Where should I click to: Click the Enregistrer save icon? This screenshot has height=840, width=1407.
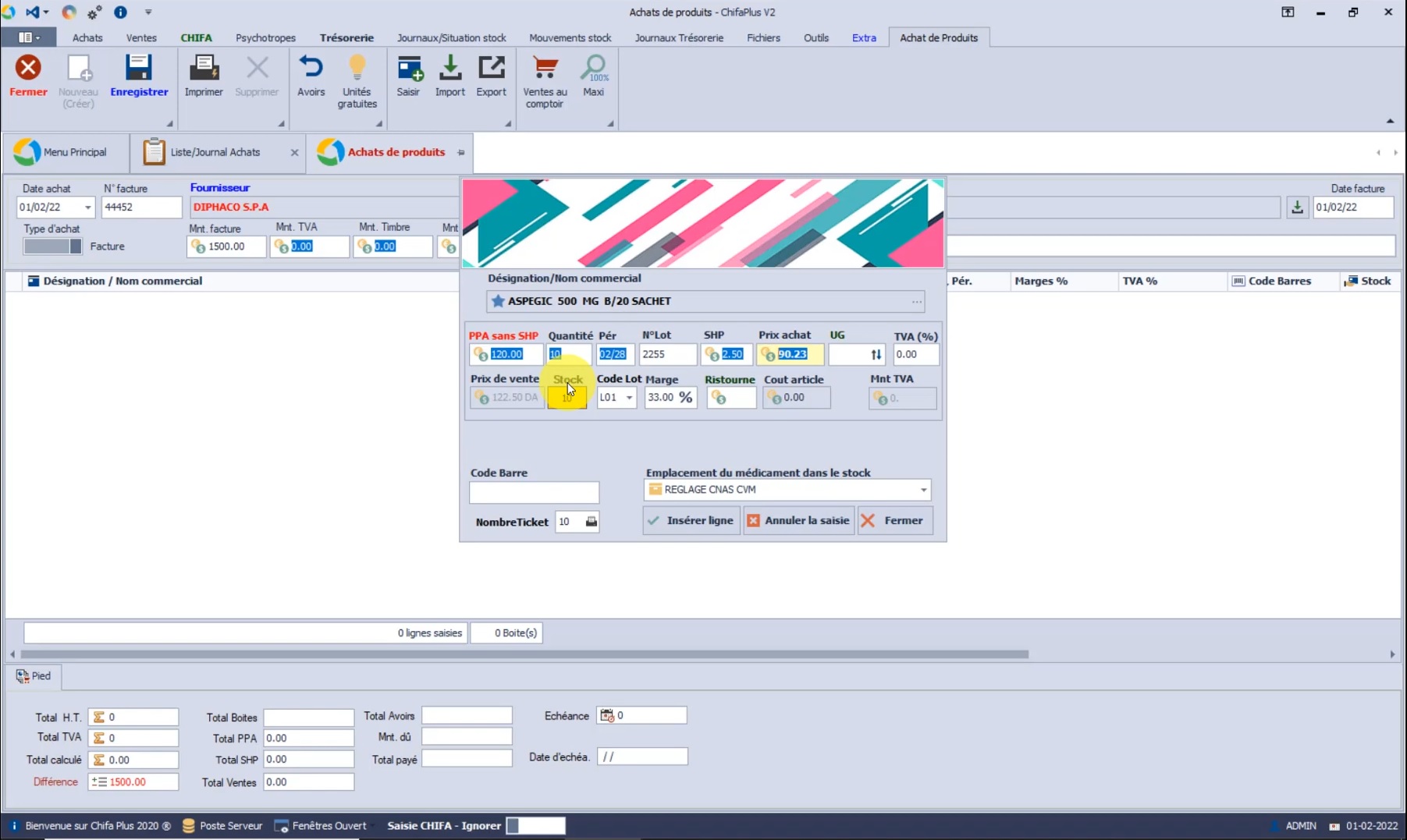[139, 69]
